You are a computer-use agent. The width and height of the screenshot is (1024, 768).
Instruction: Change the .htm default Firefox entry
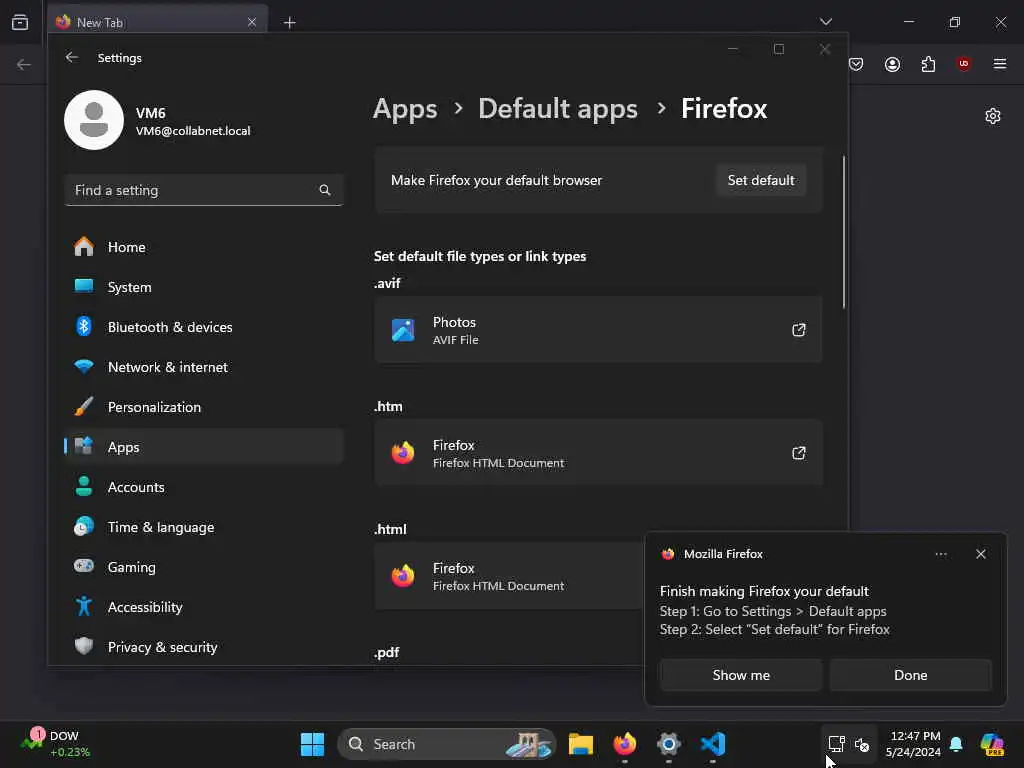pyautogui.click(x=598, y=453)
